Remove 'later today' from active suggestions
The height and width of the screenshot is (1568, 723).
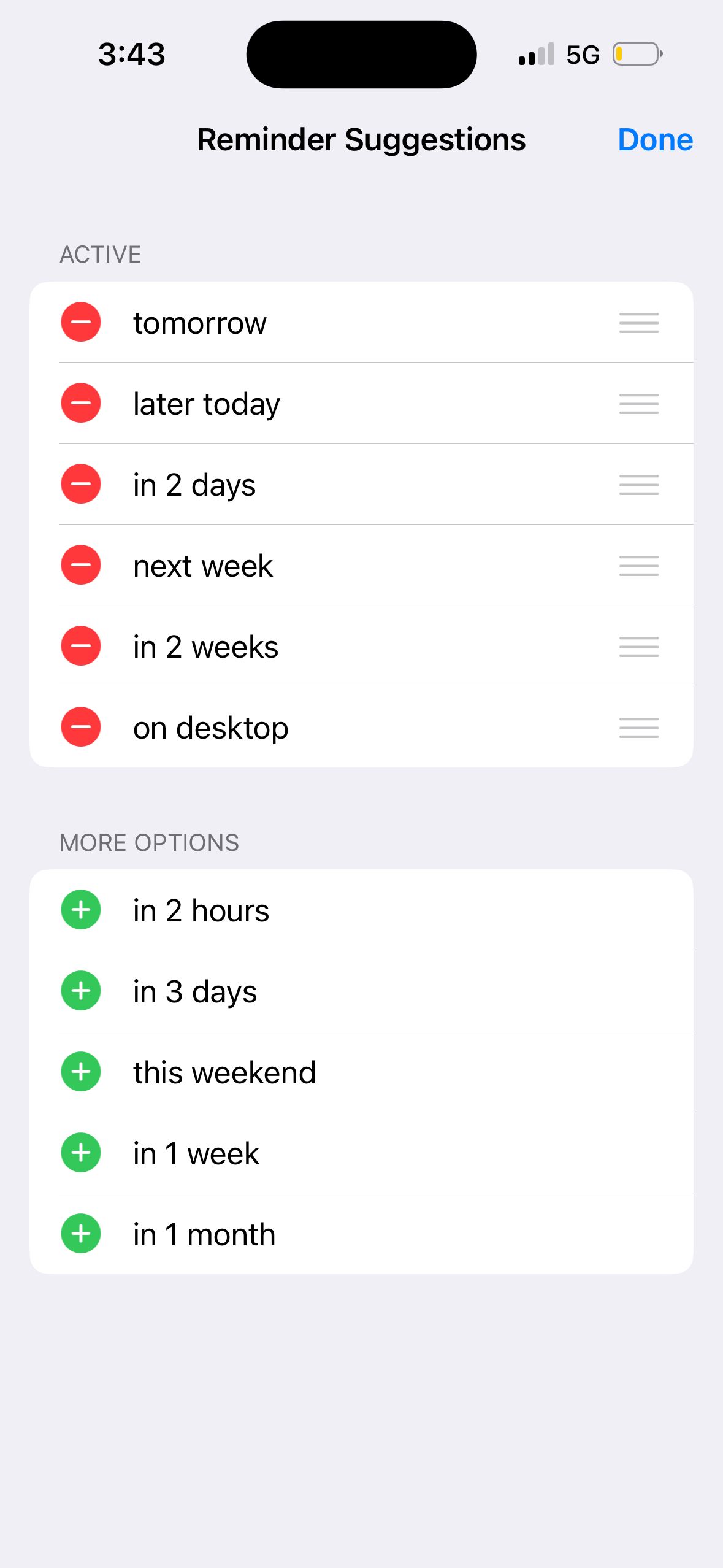81,403
